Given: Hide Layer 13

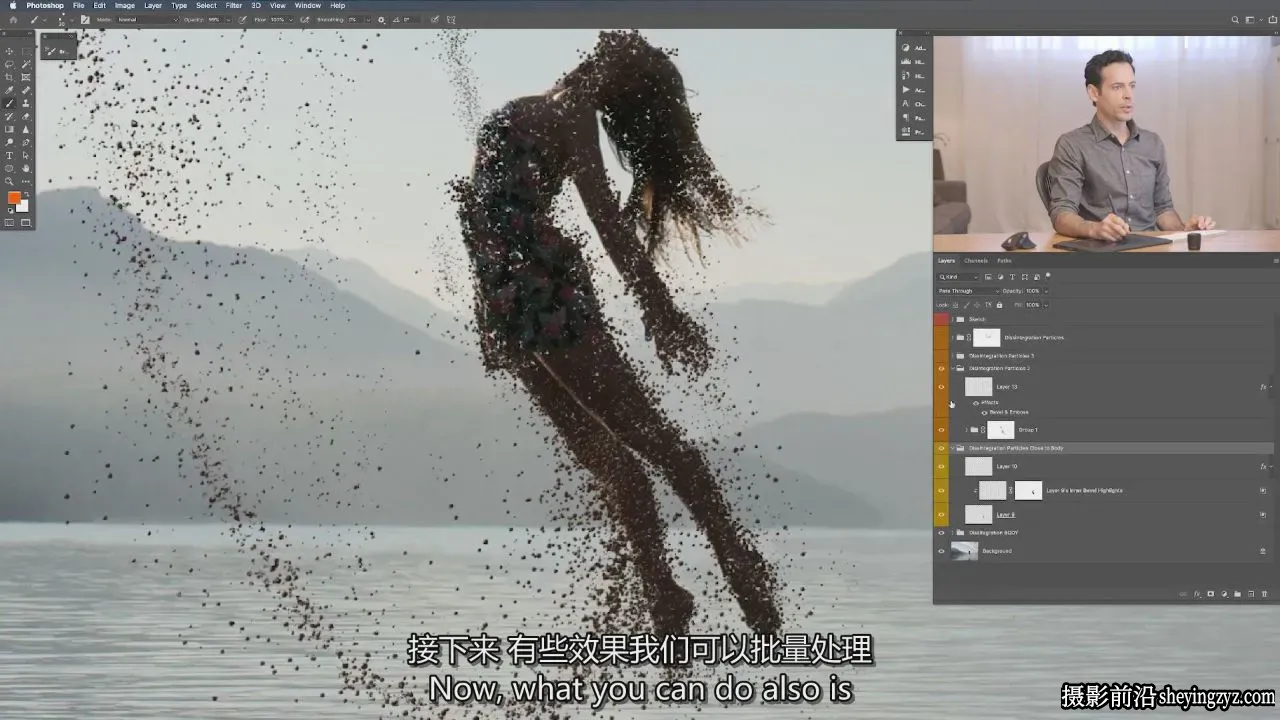Looking at the screenshot, I should tap(941, 387).
